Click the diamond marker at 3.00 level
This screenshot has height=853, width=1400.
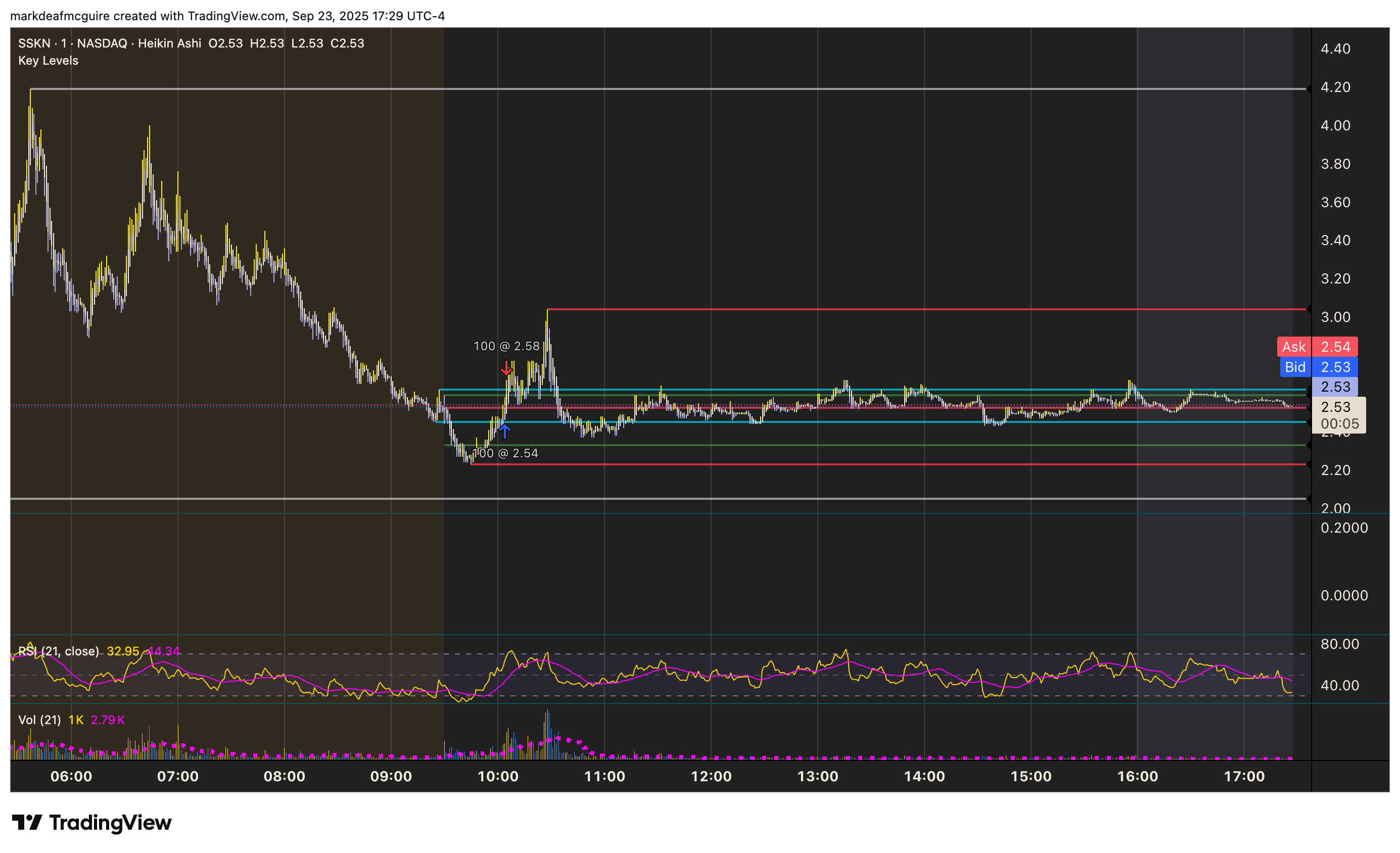[1309, 309]
